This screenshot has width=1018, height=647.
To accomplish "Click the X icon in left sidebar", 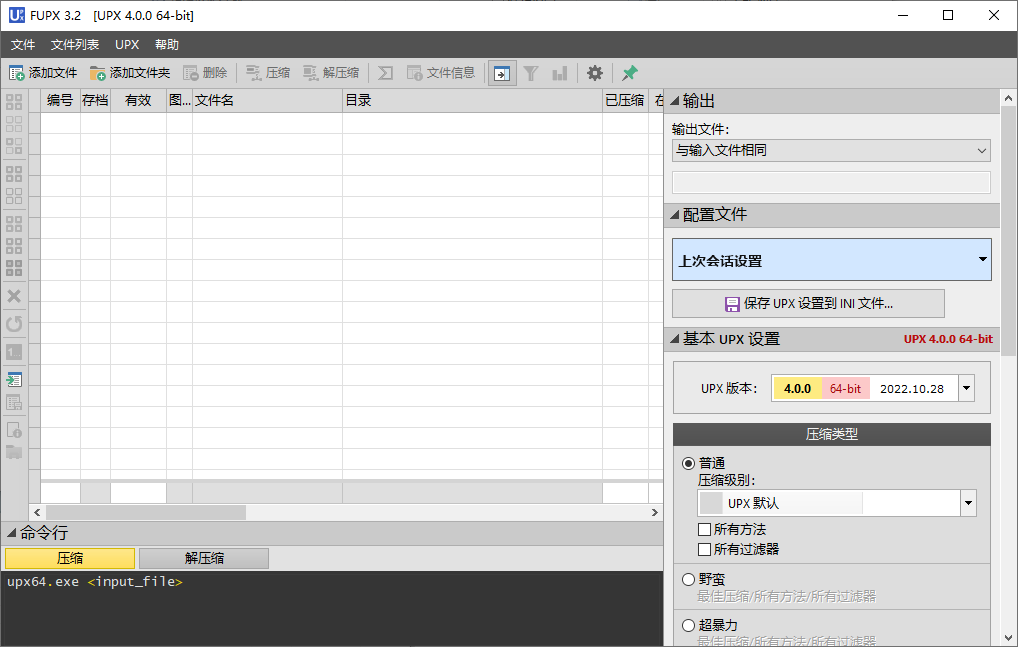I will pyautogui.click(x=14, y=297).
